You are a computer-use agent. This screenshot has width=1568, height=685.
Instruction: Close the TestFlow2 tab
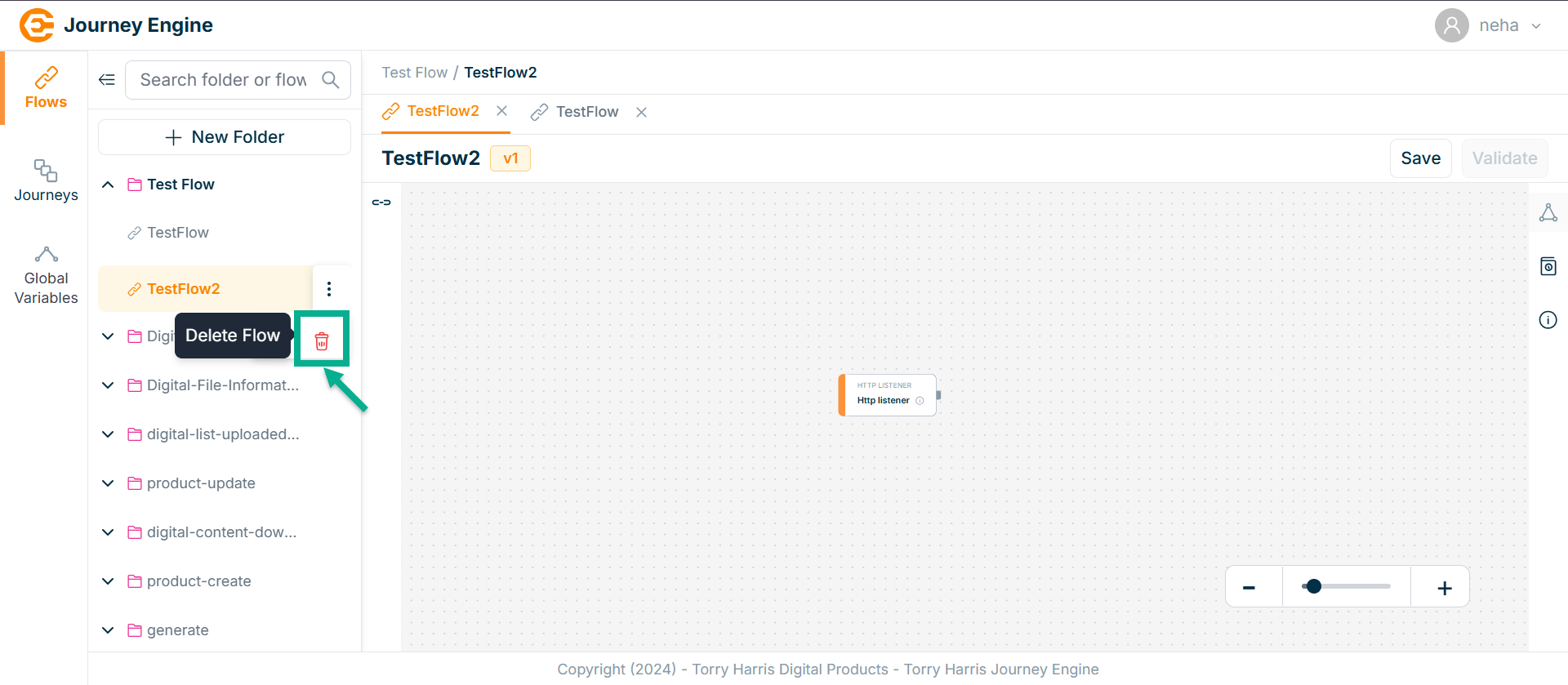coord(502,111)
